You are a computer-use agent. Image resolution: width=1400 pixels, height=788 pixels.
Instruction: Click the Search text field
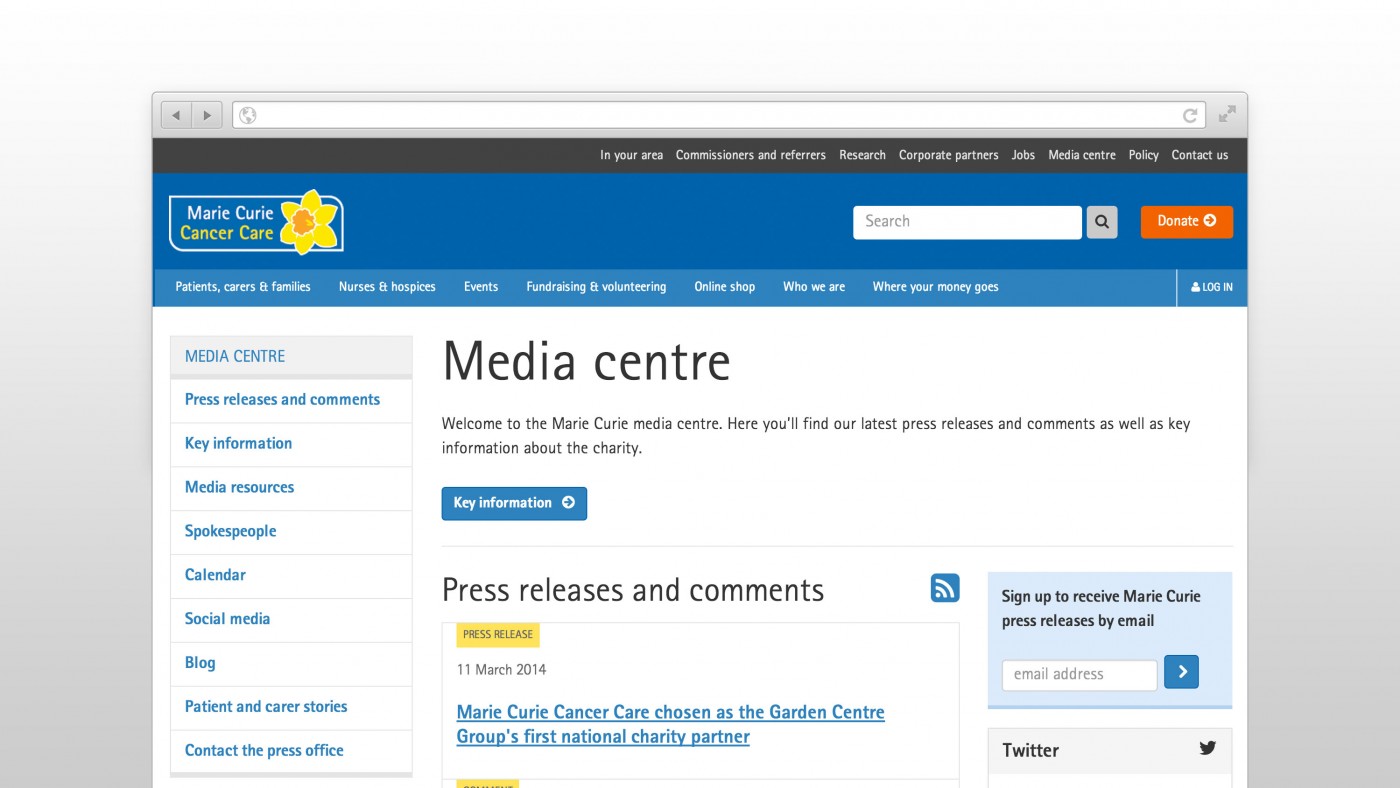tap(967, 222)
